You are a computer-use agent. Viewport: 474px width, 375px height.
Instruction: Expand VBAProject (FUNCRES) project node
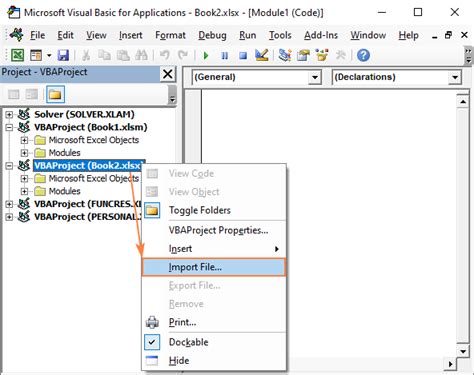9,204
